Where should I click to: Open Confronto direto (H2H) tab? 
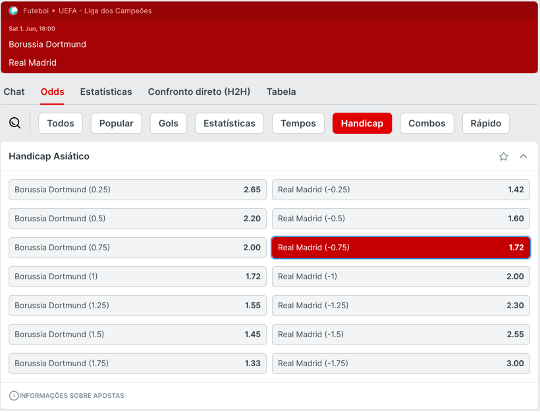(199, 92)
